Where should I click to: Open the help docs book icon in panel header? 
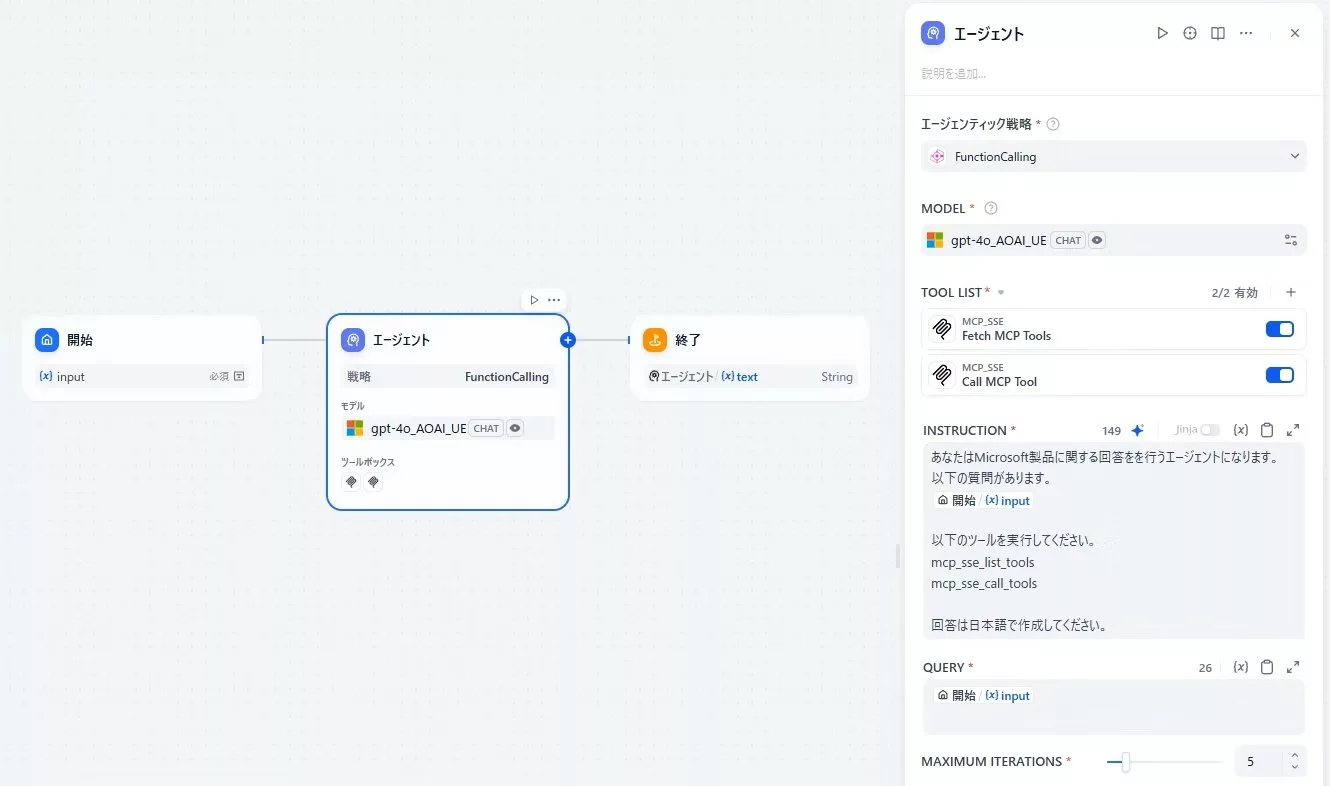click(x=1218, y=33)
